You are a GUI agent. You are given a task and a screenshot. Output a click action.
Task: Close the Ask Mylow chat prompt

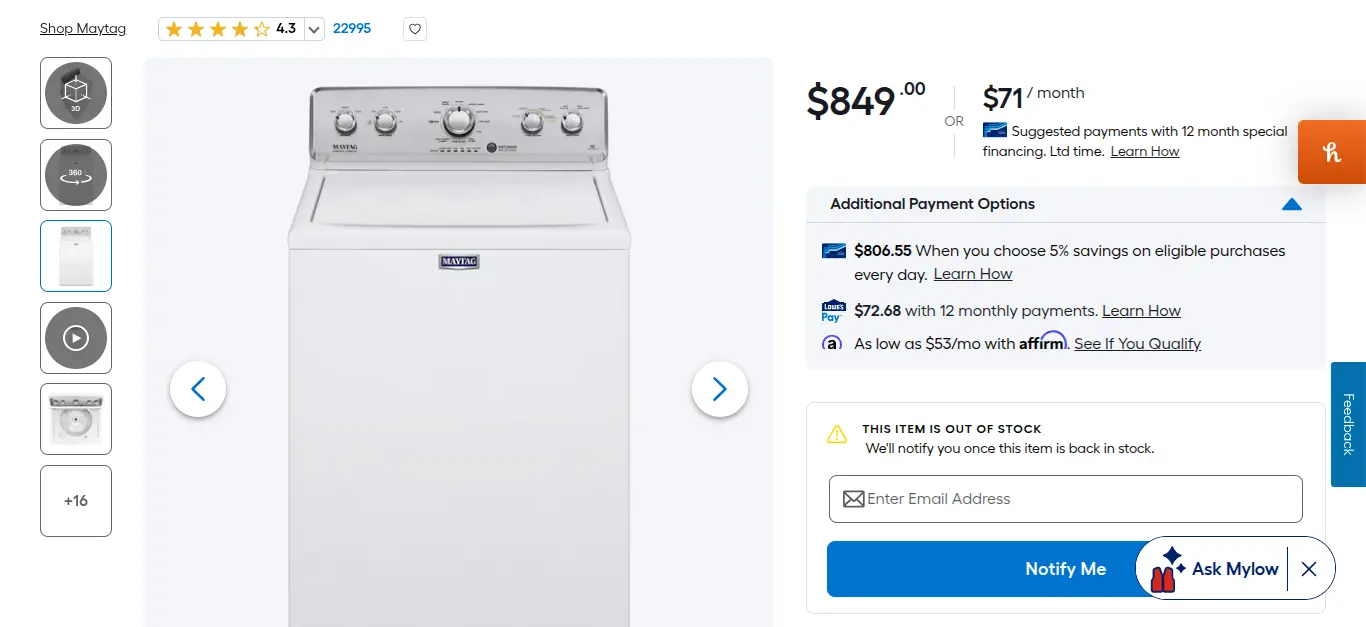coord(1309,569)
